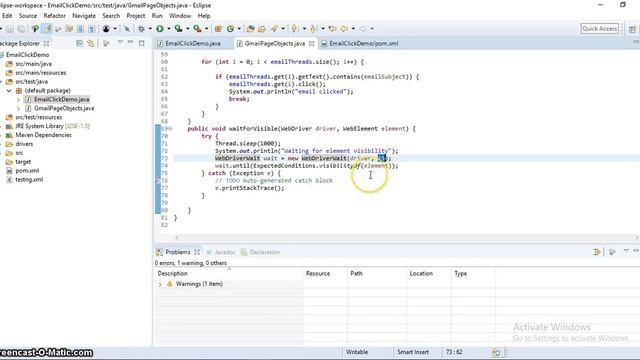
Task: Click the Smart Insert status bar field
Action: 413,352
